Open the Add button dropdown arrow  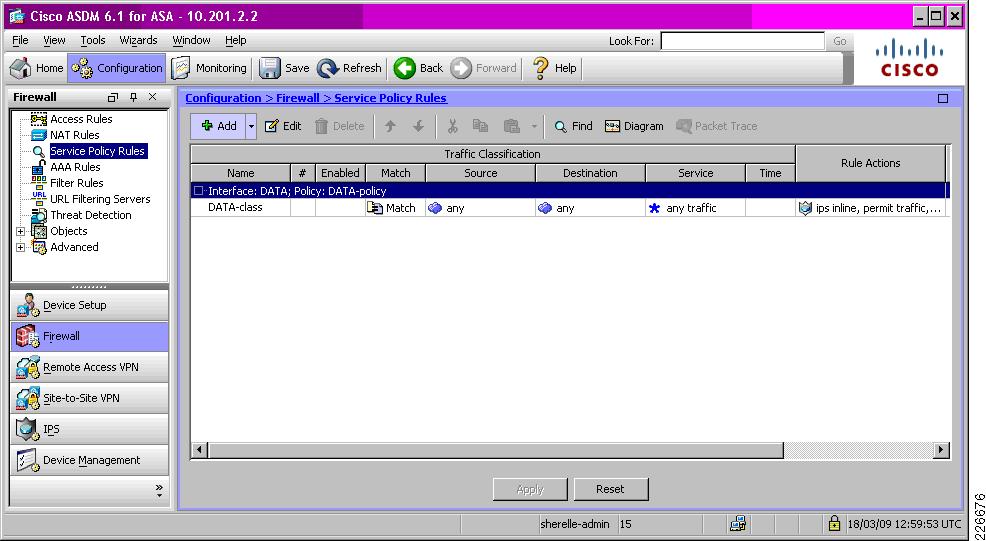251,126
